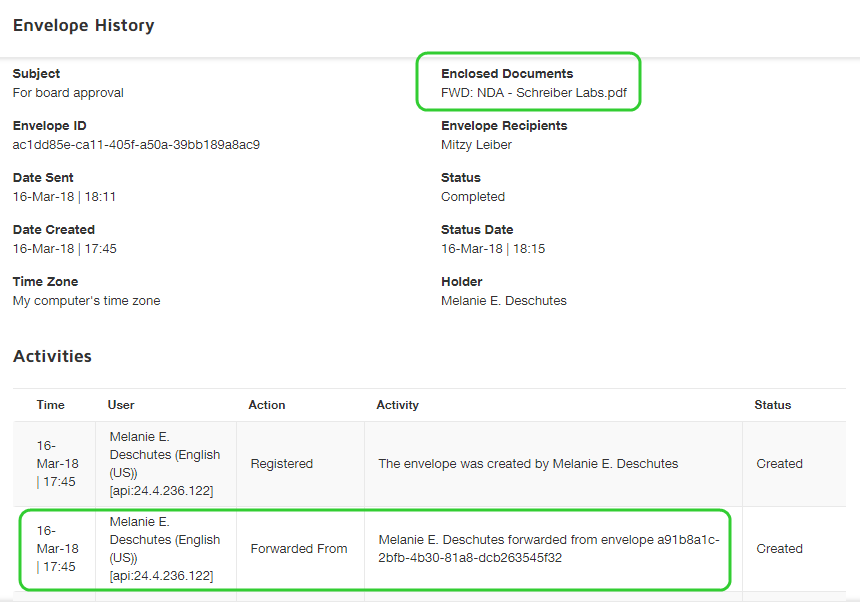
Task: Select the Forwarded From action cell
Action: (298, 549)
